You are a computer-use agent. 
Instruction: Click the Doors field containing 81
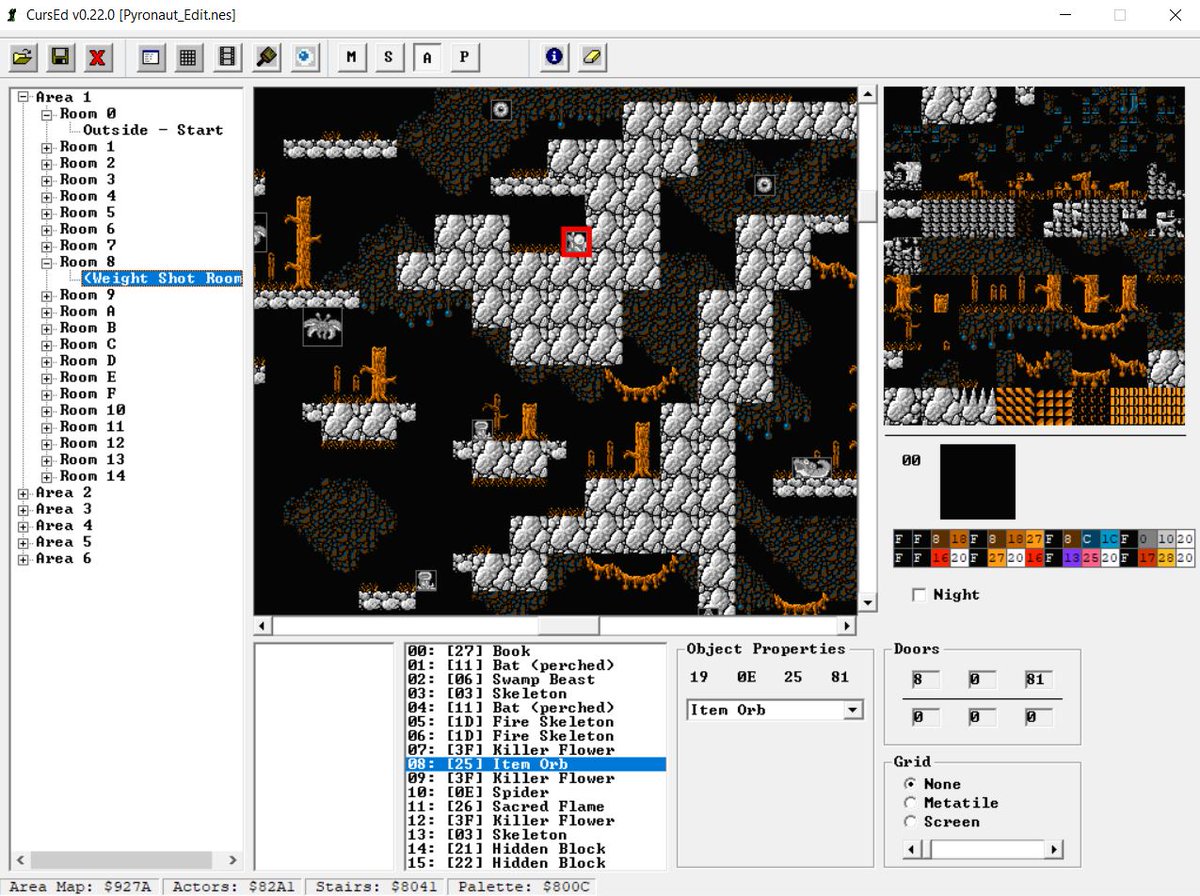click(x=1037, y=680)
